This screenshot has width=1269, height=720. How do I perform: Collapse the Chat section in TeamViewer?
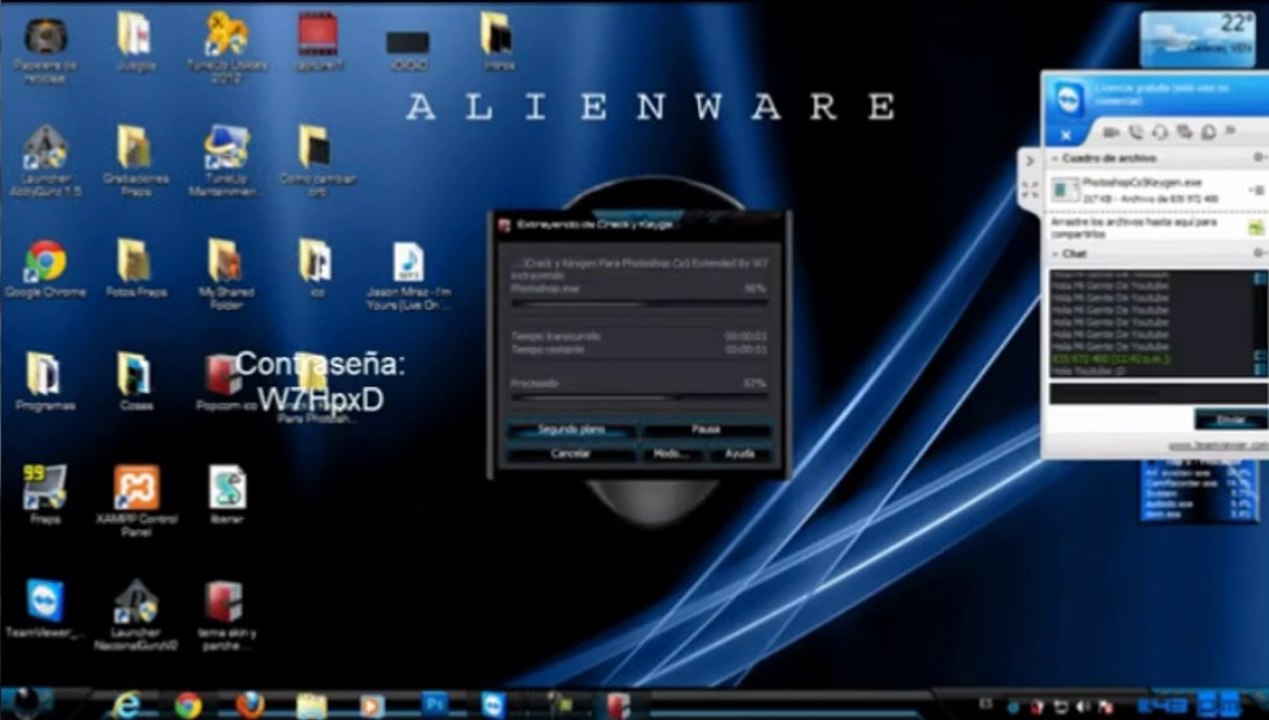pos(1055,254)
